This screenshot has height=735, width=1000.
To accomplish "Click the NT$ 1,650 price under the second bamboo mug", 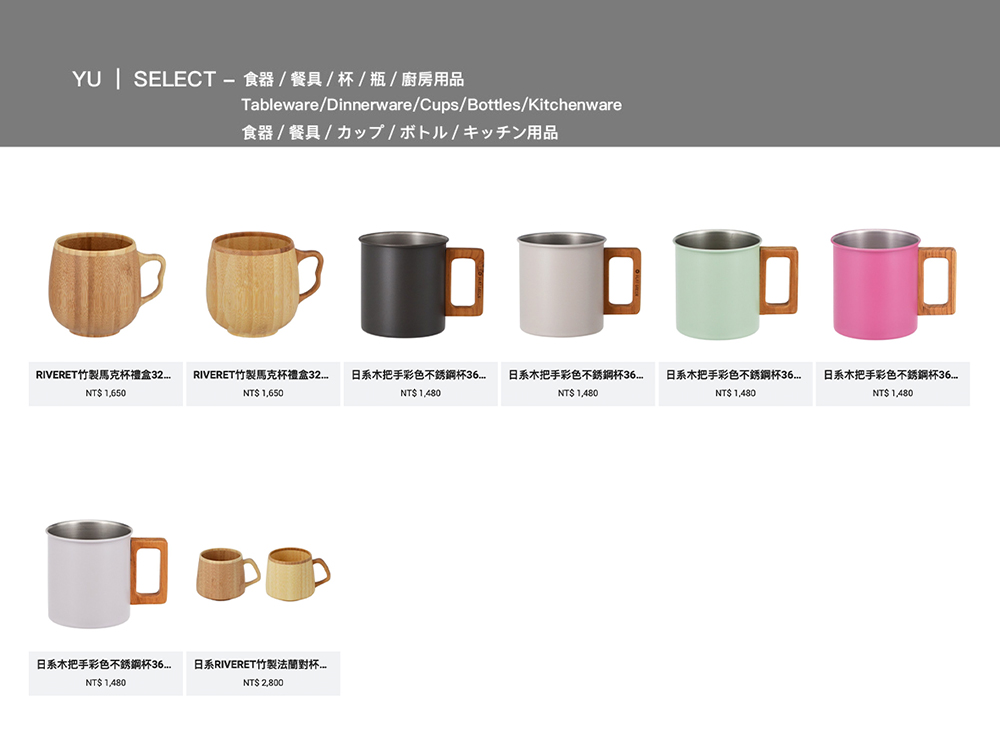I will (263, 393).
